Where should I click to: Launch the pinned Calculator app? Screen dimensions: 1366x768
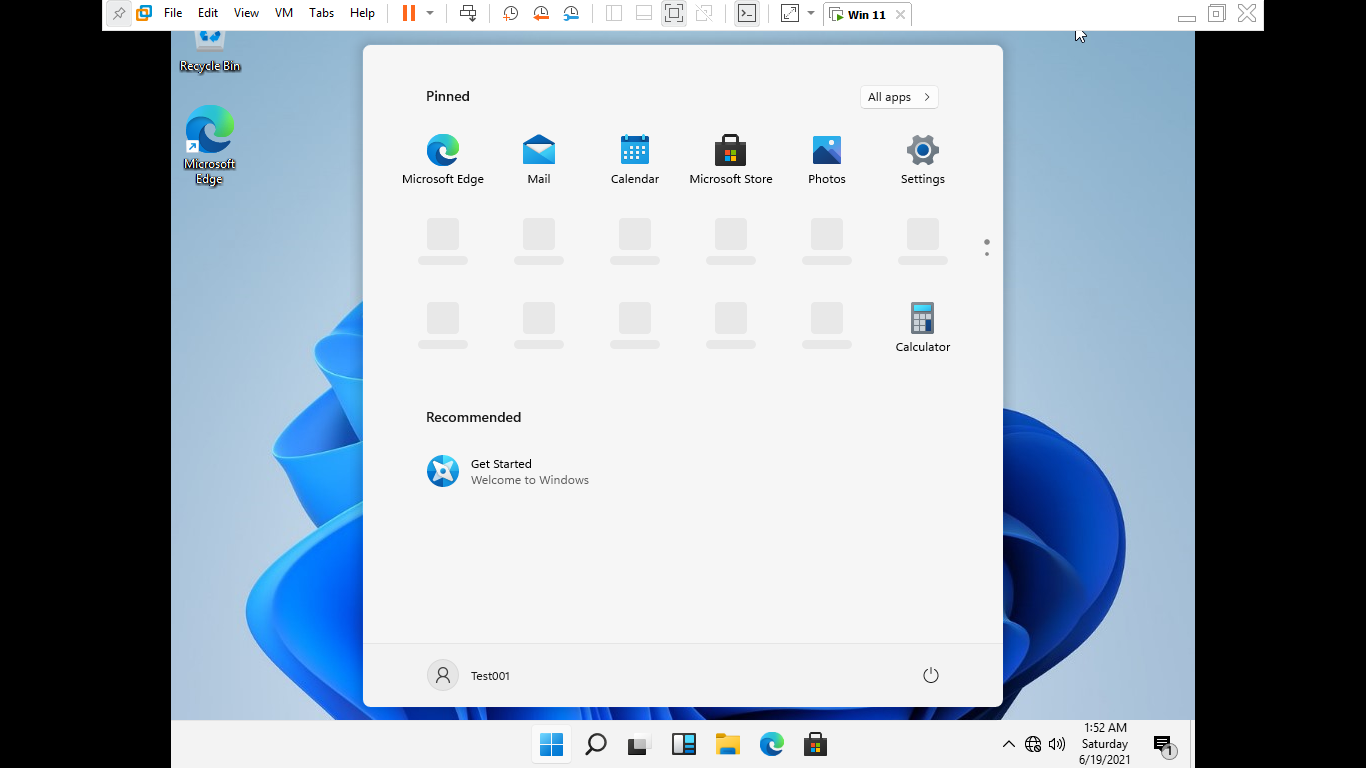pyautogui.click(x=923, y=328)
